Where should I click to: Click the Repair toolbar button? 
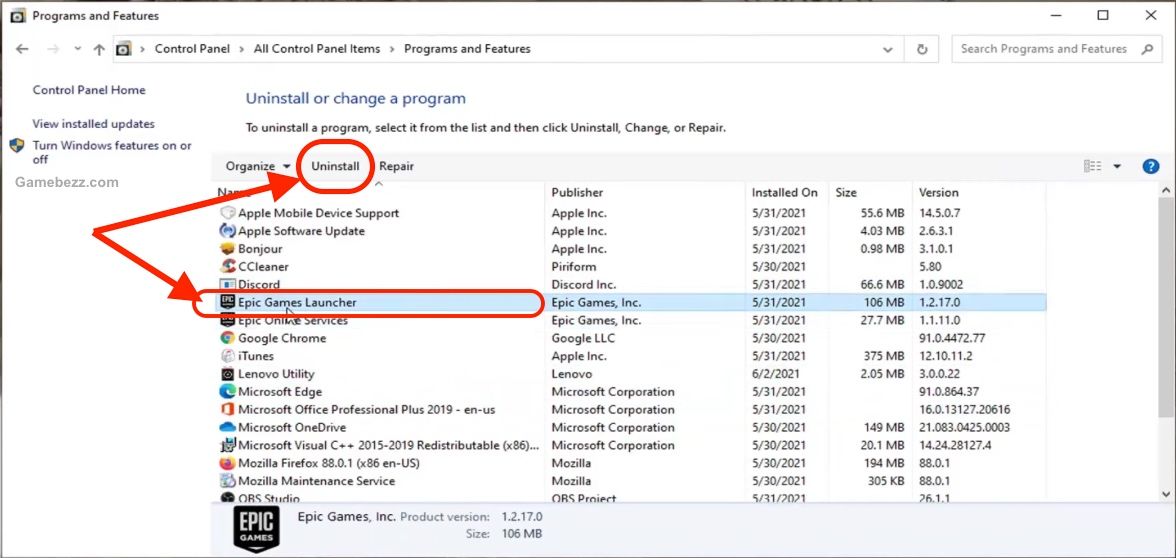(396, 166)
